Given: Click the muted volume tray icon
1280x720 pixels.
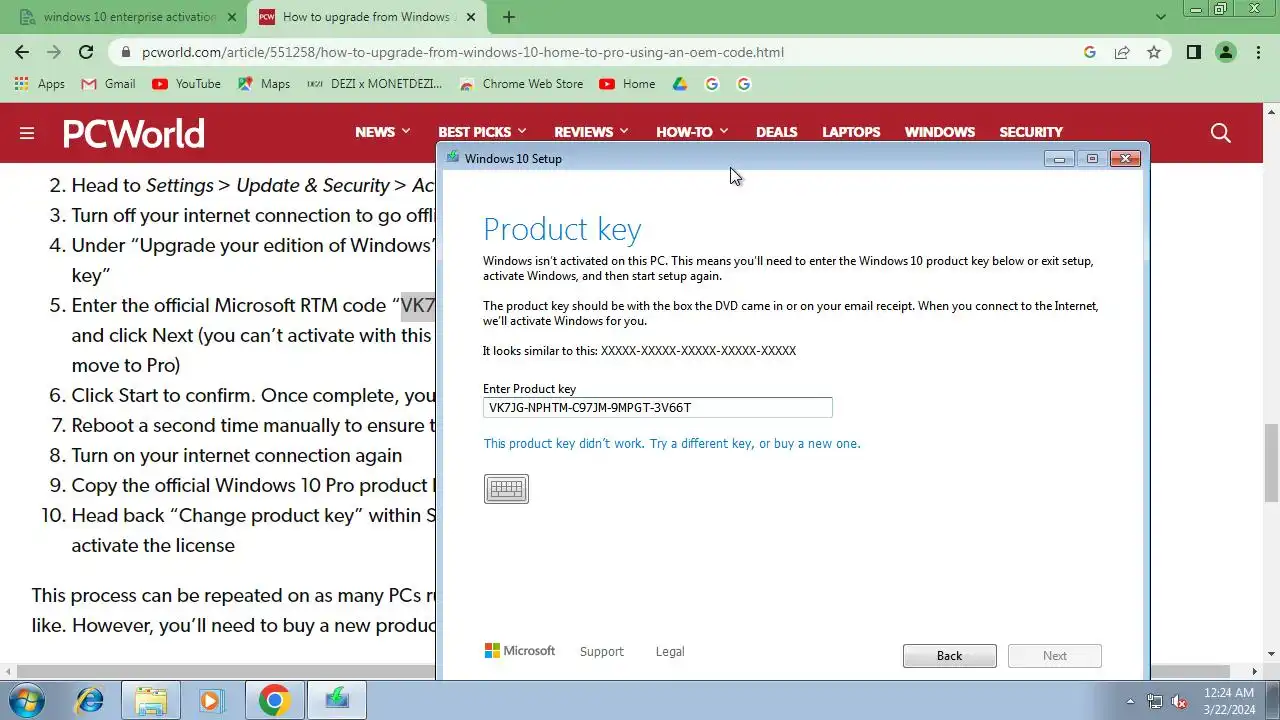Looking at the screenshot, I should pos(1180,701).
